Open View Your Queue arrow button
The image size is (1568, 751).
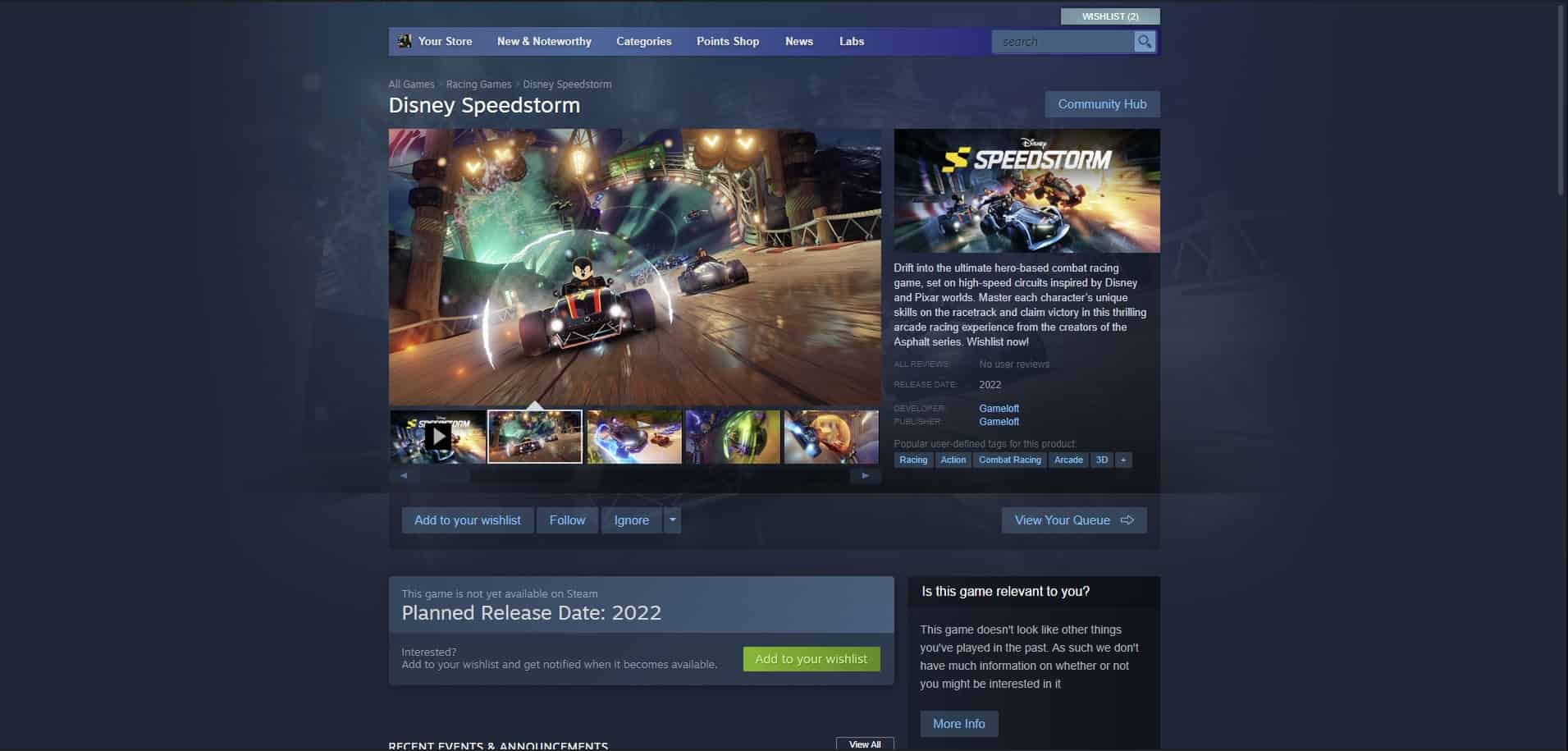pyautogui.click(x=1073, y=520)
